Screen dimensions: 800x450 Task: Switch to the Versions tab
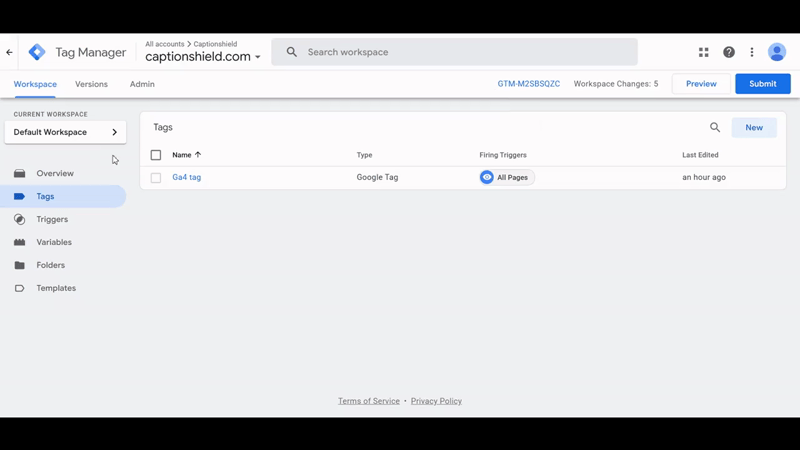91,84
